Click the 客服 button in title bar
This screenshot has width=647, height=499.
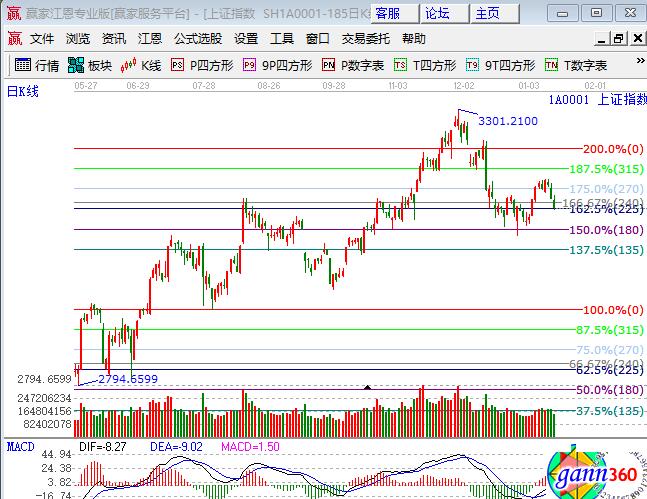click(x=388, y=13)
